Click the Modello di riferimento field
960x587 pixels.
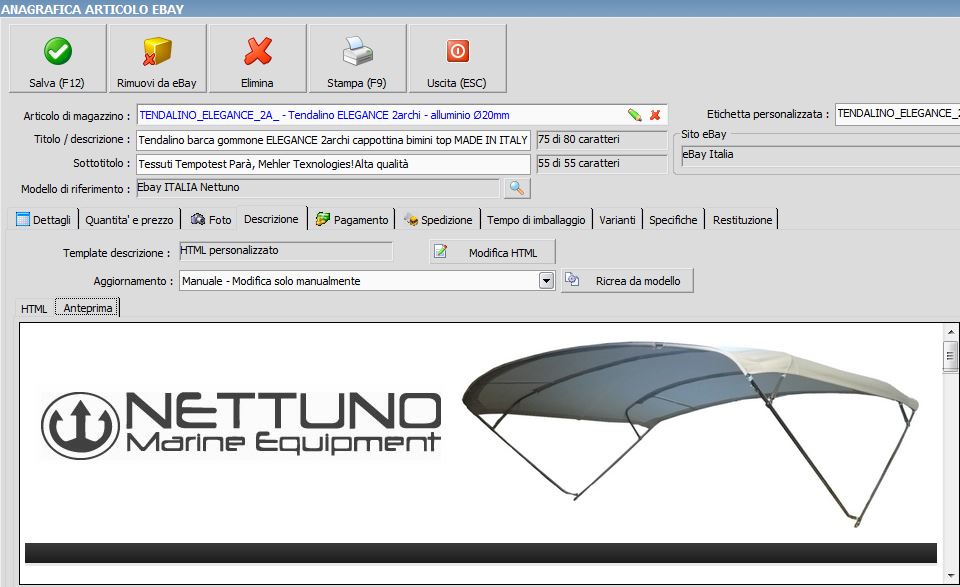click(x=318, y=187)
